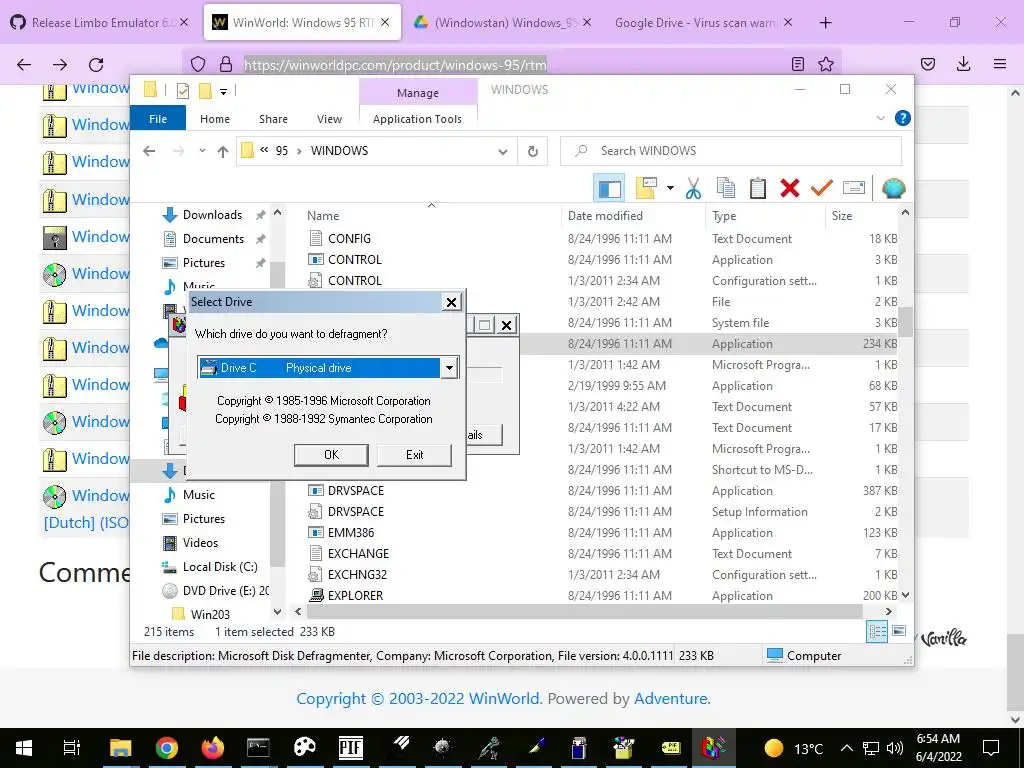Open Firefox downloads panel
This screenshot has width=1024, height=768.
tap(963, 64)
